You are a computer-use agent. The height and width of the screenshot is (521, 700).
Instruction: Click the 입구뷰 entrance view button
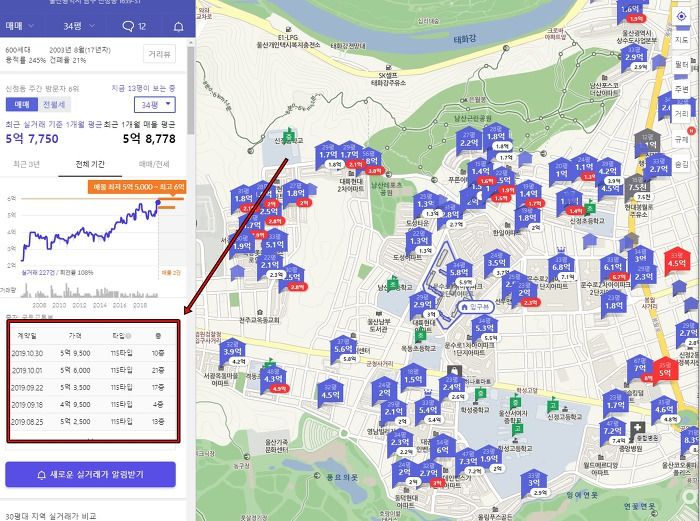click(475, 307)
